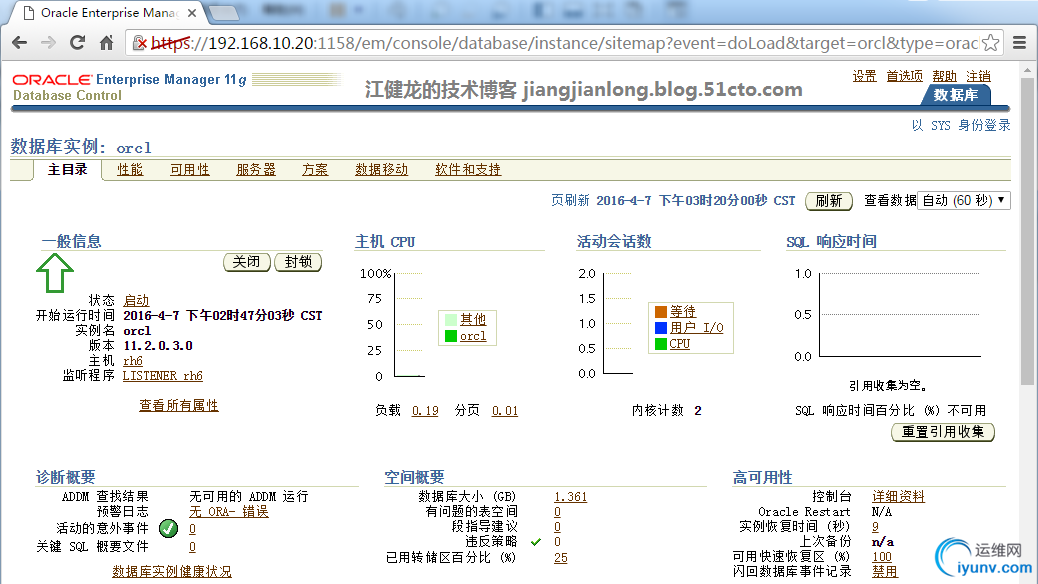The height and width of the screenshot is (584, 1038).
Task: Bookmark this page with the star icon
Action: (990, 43)
